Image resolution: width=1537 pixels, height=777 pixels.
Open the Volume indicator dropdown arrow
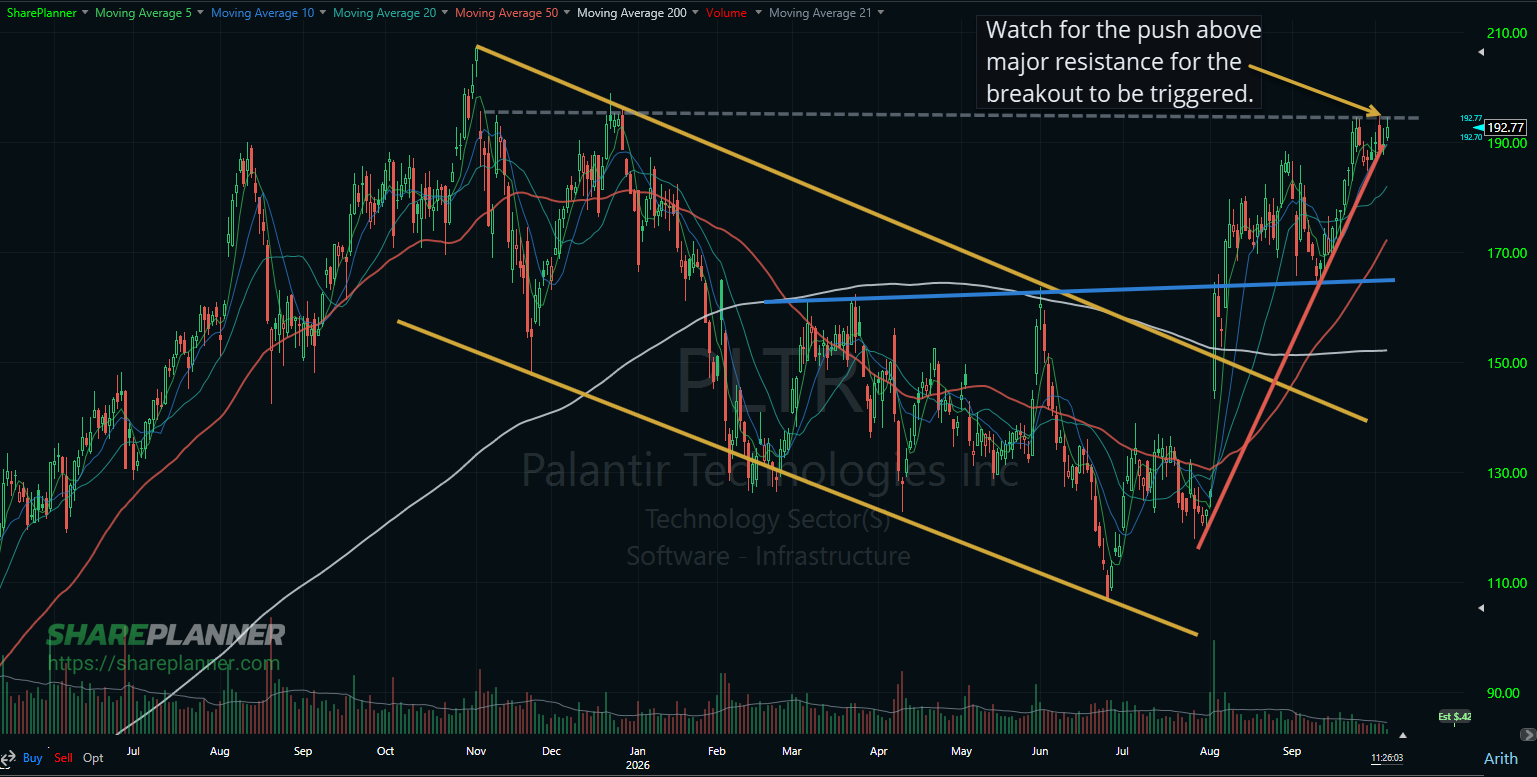(757, 13)
